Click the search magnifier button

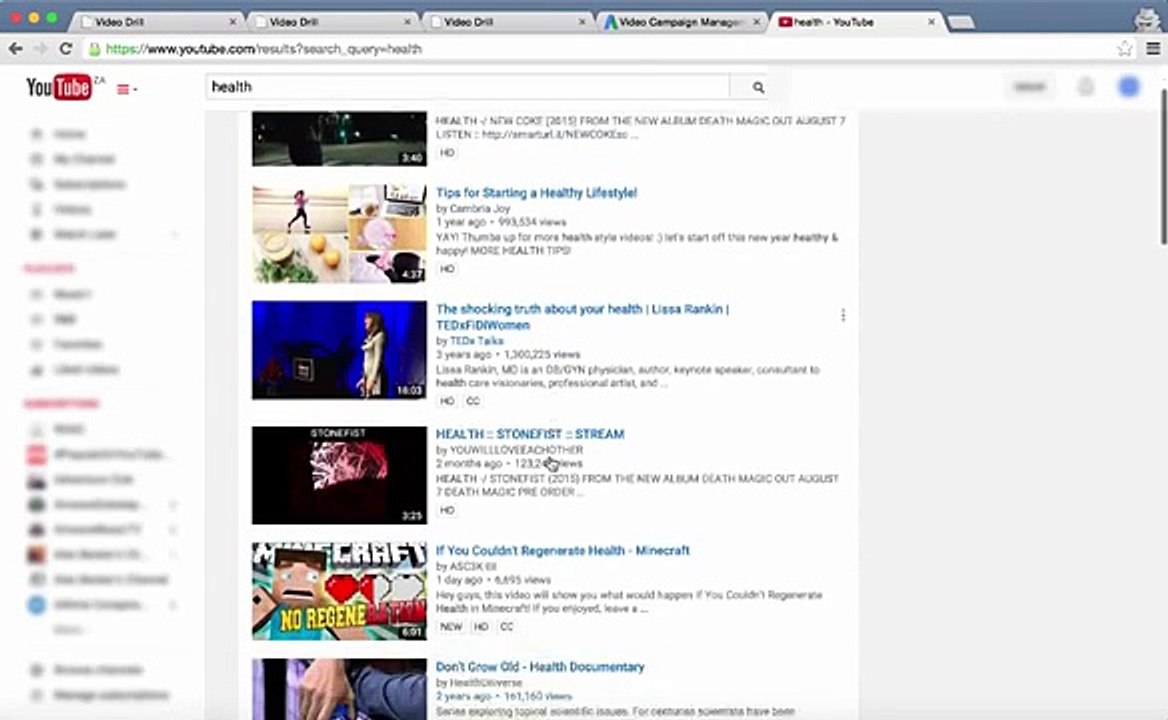[758, 87]
